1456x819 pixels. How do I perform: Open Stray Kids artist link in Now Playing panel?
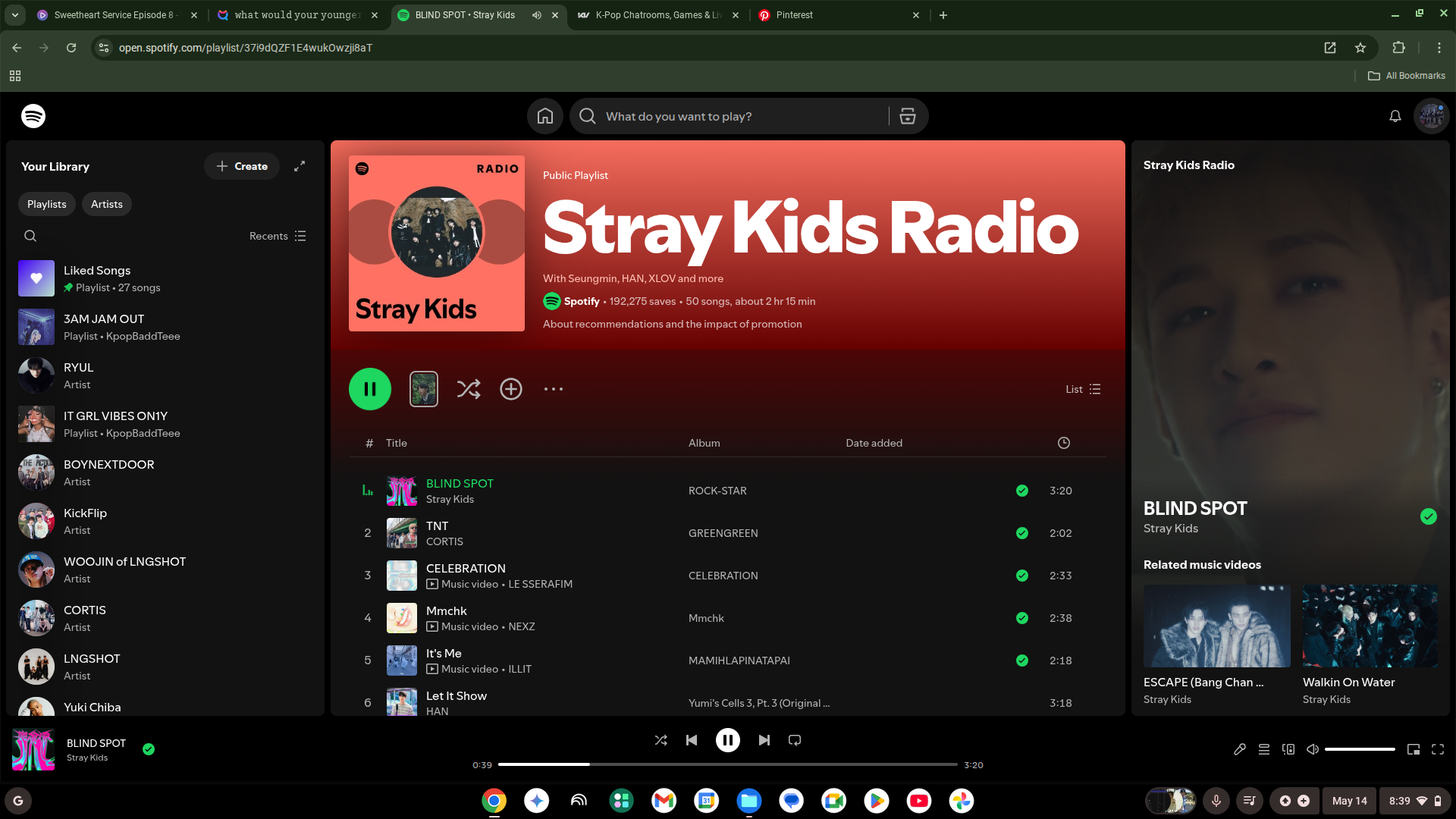pyautogui.click(x=1171, y=529)
